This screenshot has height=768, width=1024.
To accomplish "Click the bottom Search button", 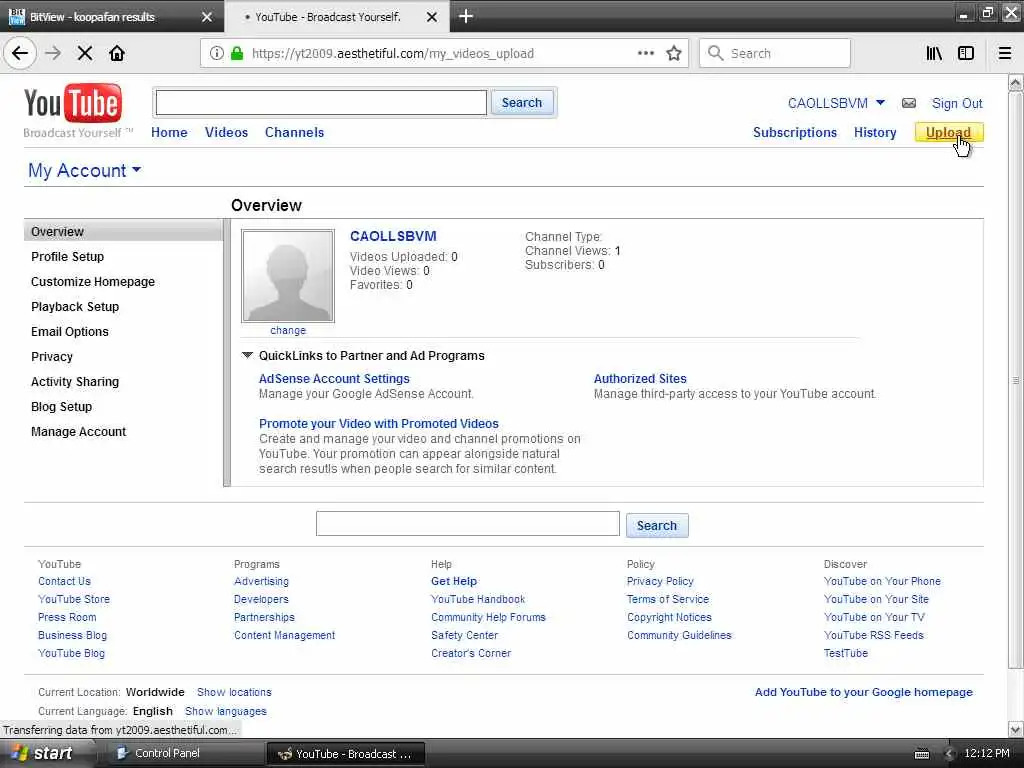I will pyautogui.click(x=656, y=525).
